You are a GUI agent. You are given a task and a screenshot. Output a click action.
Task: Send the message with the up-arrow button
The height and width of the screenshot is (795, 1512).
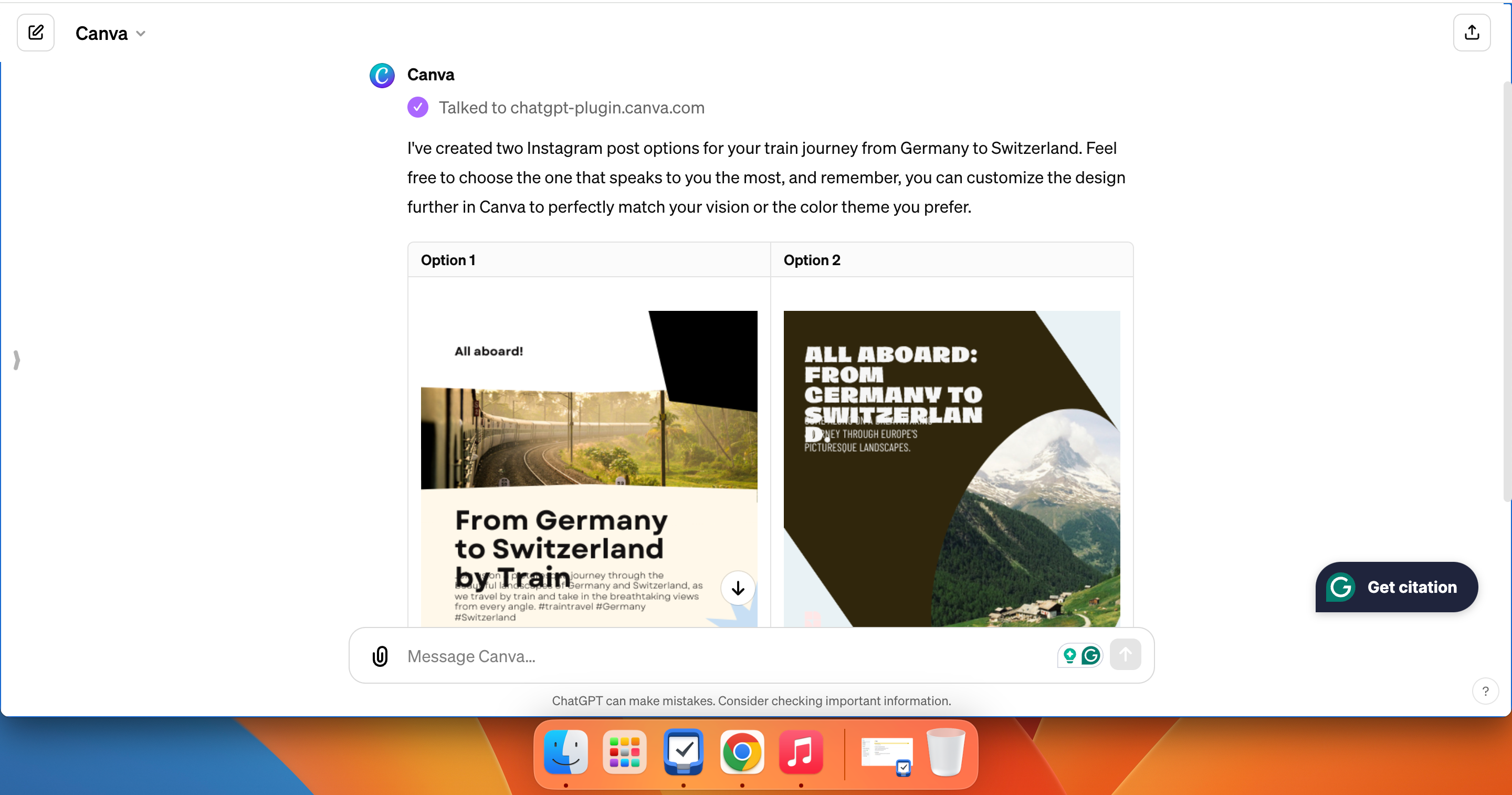[1125, 654]
